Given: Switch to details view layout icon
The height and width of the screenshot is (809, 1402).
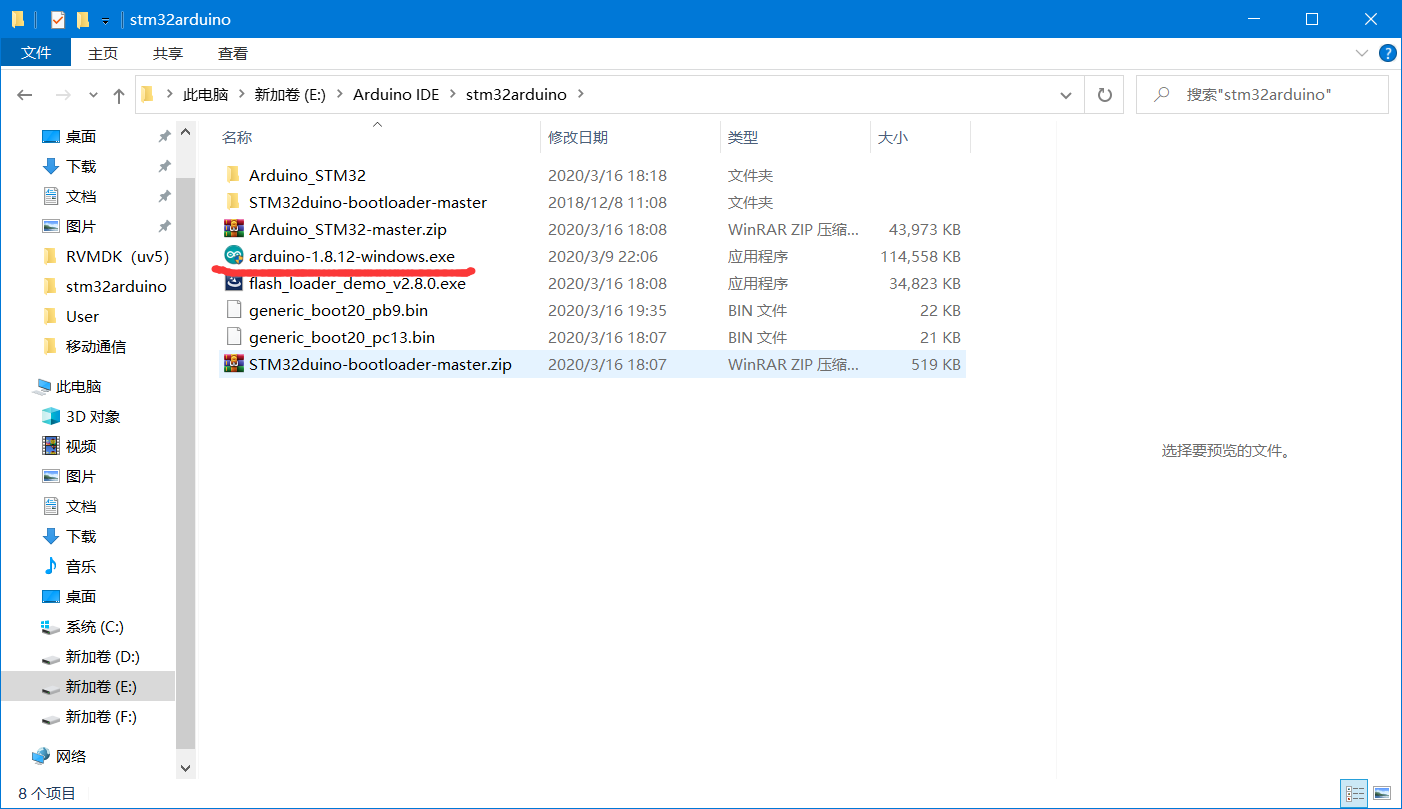Looking at the screenshot, I should click(1355, 794).
